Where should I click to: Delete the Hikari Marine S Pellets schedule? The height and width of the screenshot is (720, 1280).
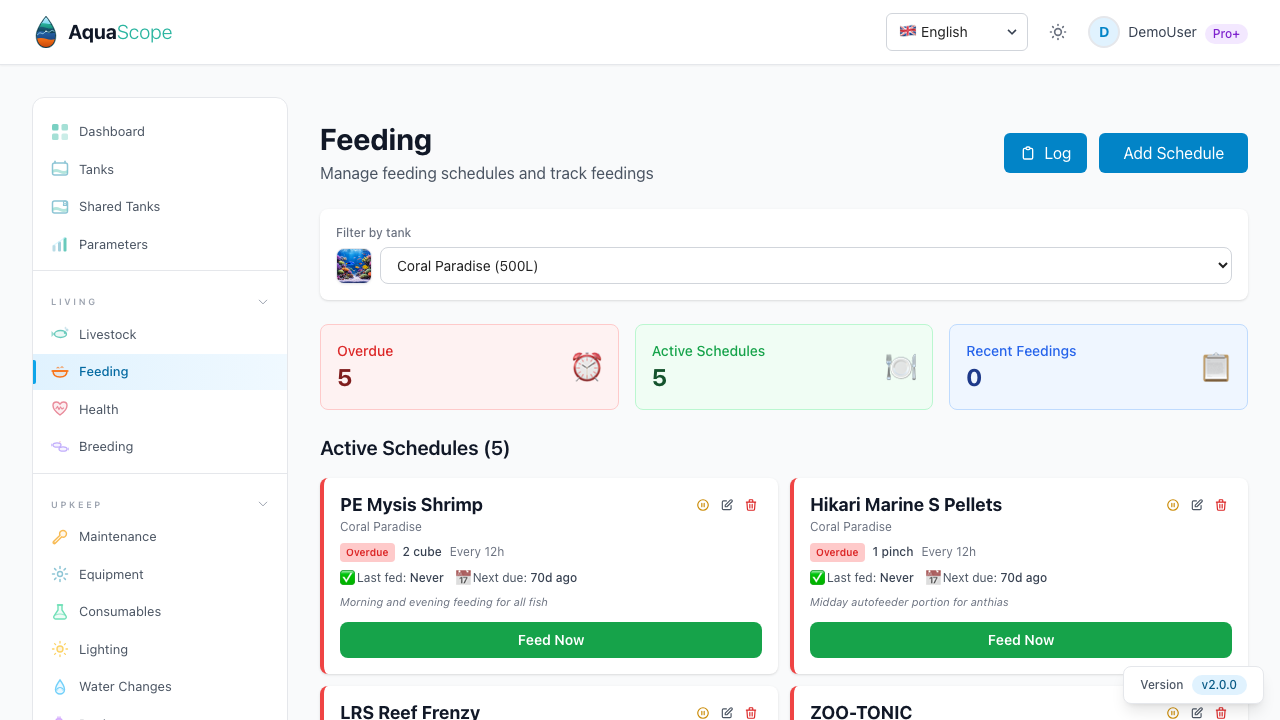click(x=1221, y=505)
